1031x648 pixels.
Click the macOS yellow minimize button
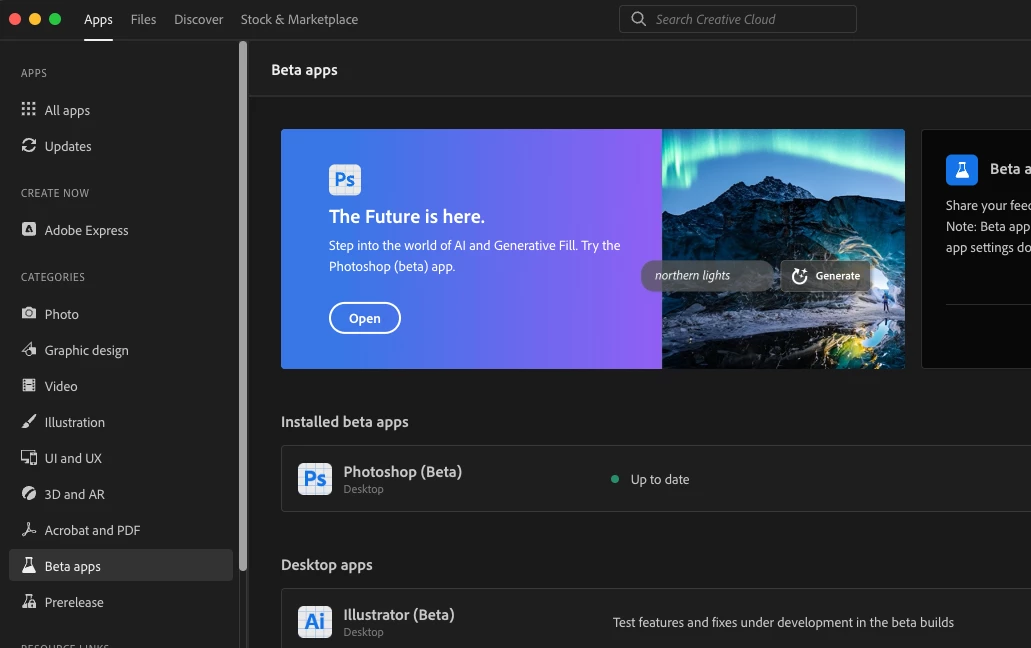[x=35, y=19]
